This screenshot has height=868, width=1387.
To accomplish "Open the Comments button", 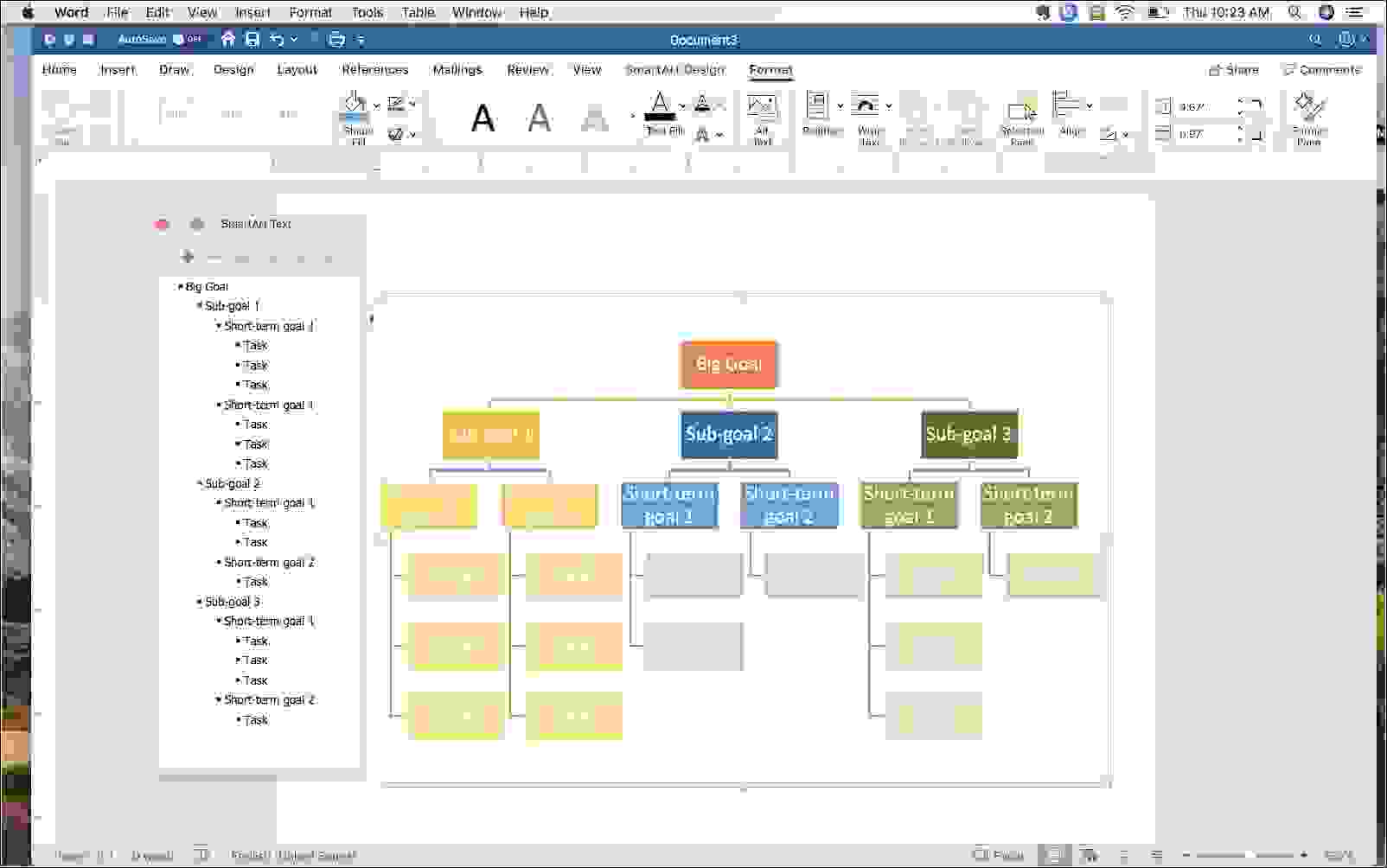I will pyautogui.click(x=1321, y=70).
